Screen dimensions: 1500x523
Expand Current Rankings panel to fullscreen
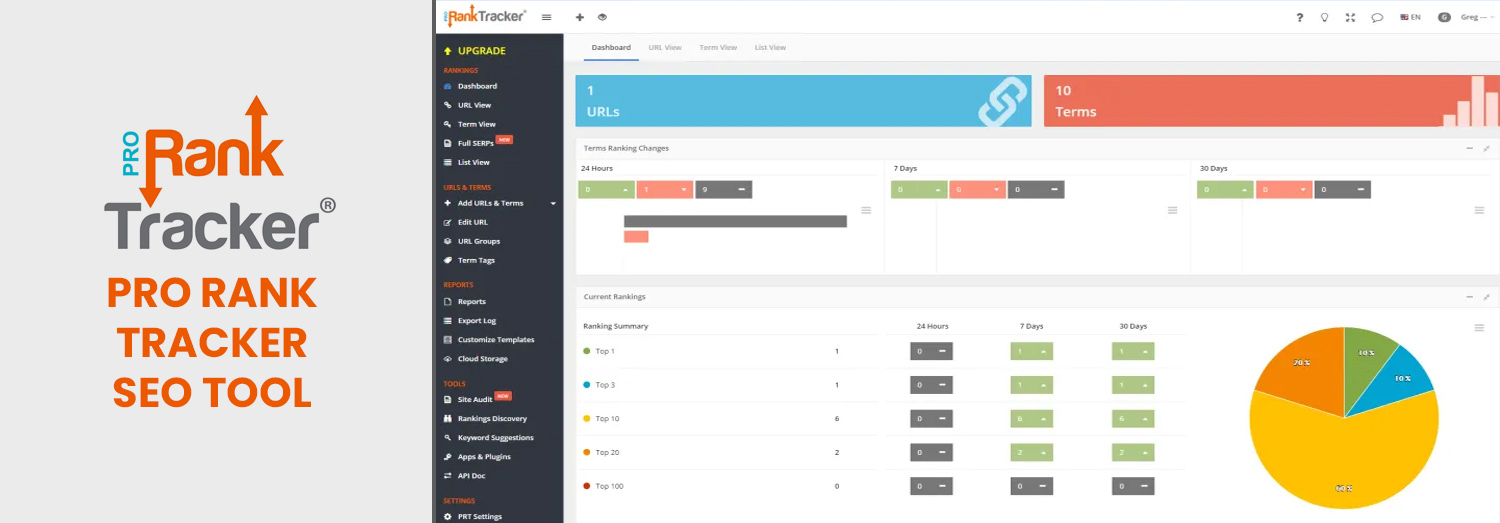coord(1486,297)
